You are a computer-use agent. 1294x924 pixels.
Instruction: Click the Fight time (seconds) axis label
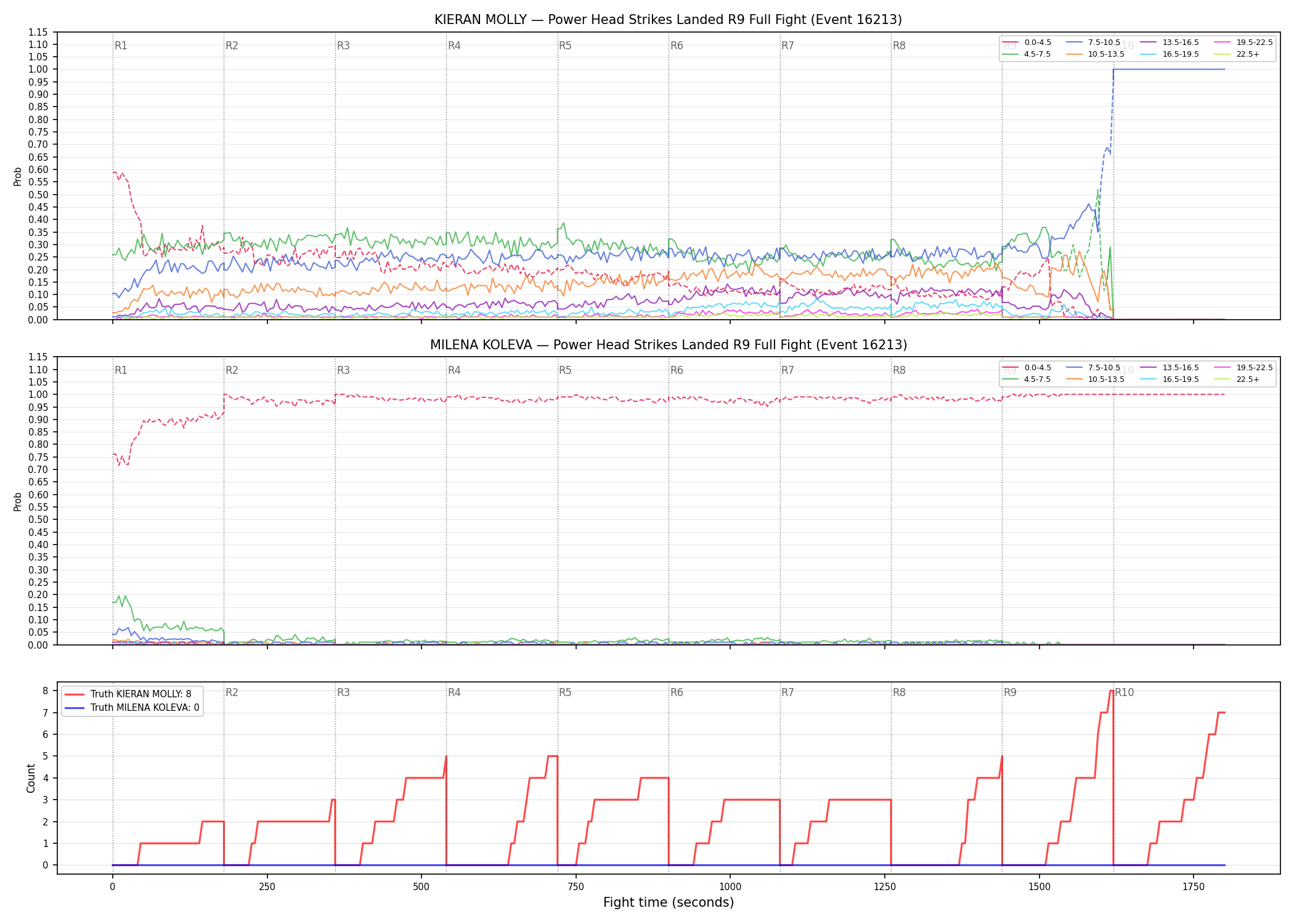coord(669,902)
